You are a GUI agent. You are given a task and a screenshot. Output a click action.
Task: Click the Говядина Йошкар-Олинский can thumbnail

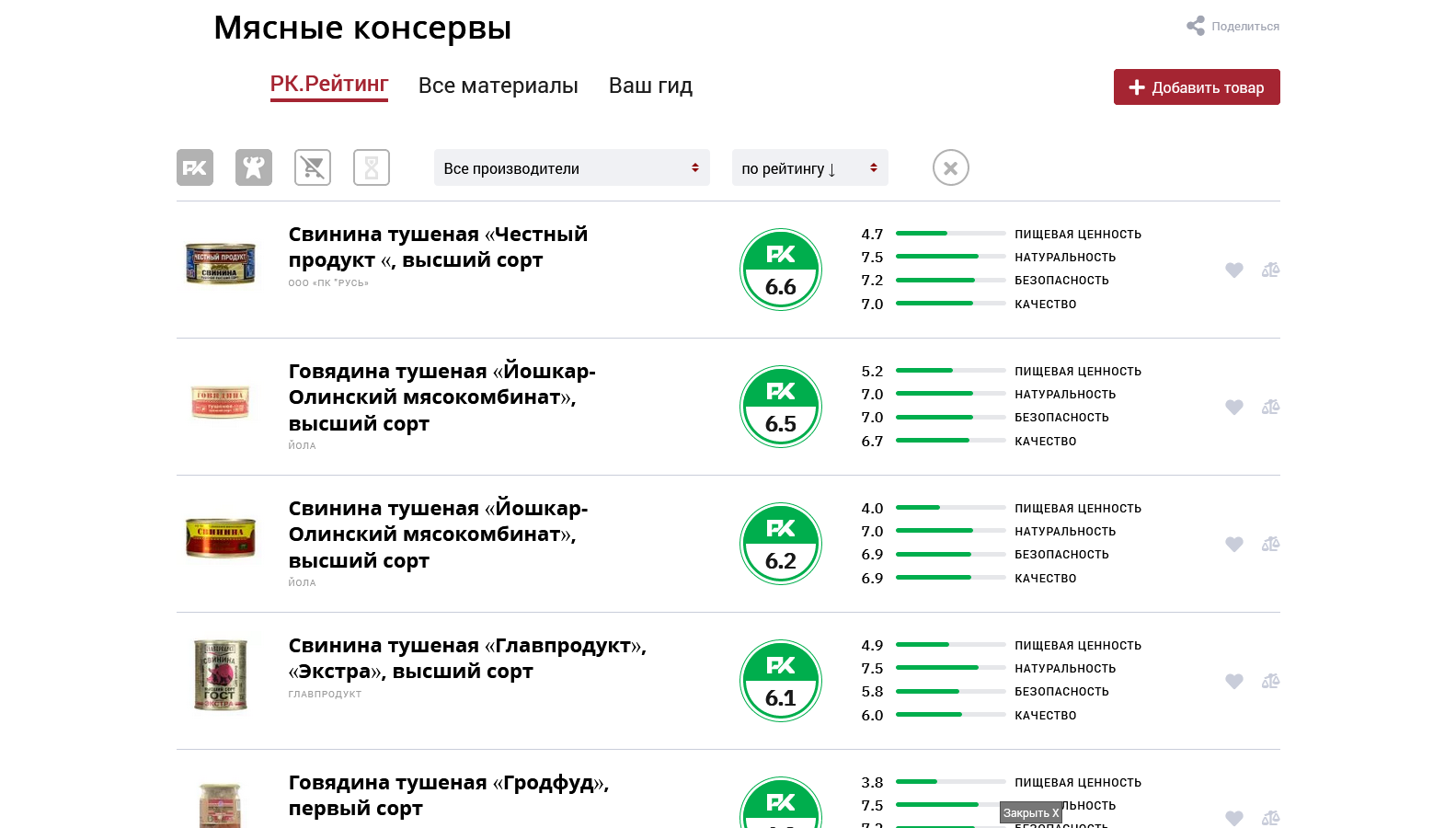[x=221, y=402]
